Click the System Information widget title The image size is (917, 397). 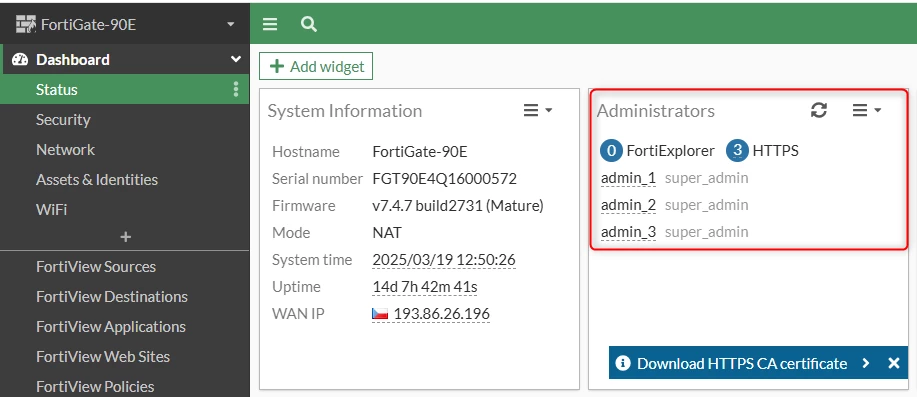click(344, 111)
